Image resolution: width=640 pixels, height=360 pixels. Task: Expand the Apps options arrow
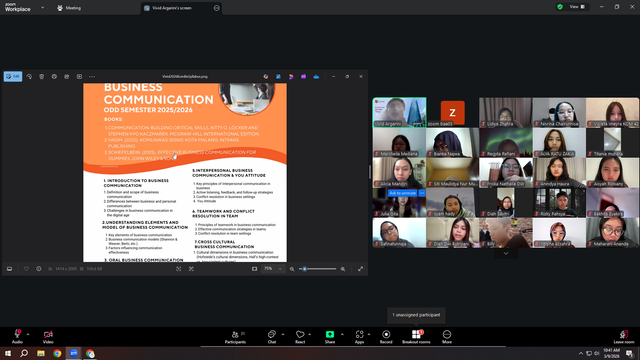[x=369, y=334]
